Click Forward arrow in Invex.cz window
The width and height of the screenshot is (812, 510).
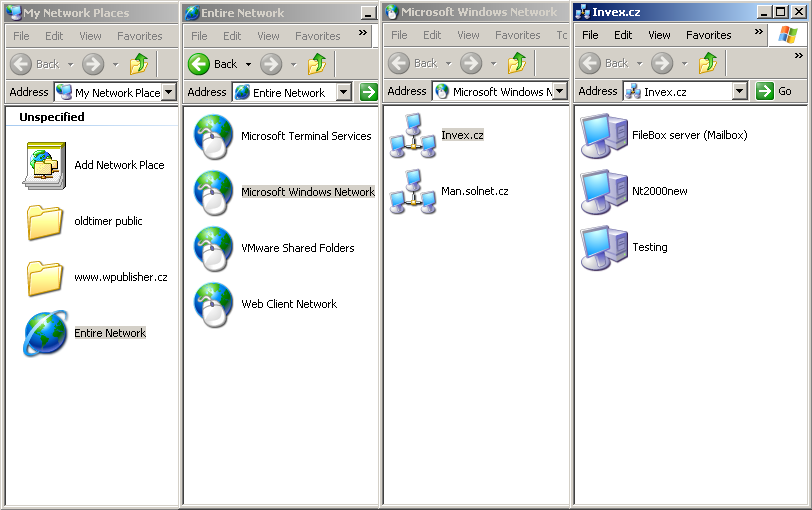[x=662, y=63]
